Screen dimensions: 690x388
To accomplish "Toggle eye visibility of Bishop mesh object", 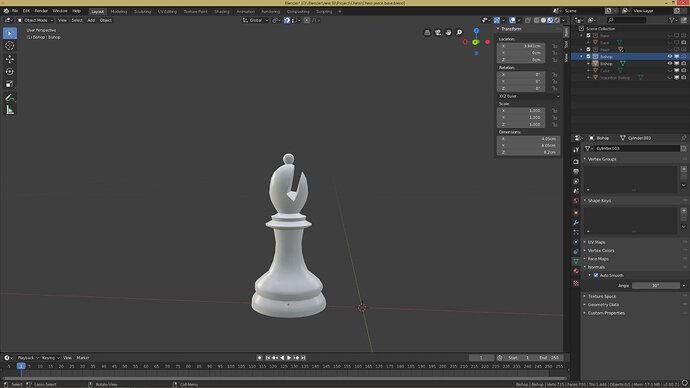I will (x=670, y=64).
